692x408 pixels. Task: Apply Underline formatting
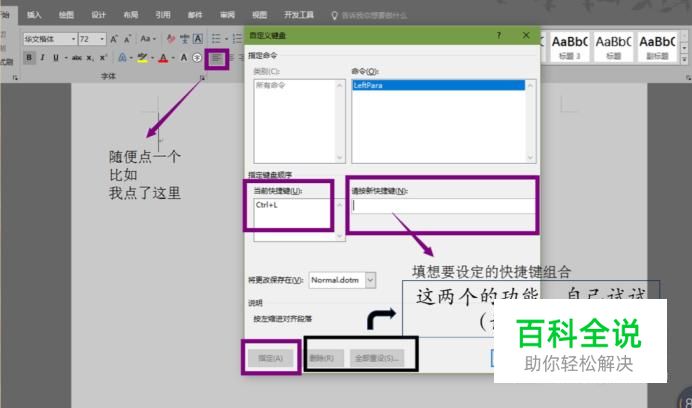[x=56, y=58]
